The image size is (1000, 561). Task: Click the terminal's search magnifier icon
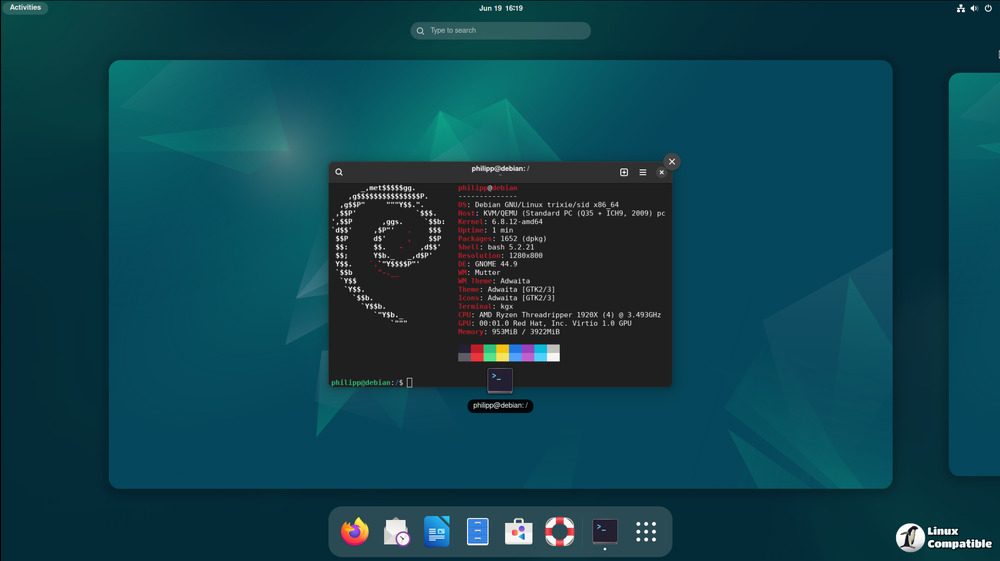(x=339, y=172)
